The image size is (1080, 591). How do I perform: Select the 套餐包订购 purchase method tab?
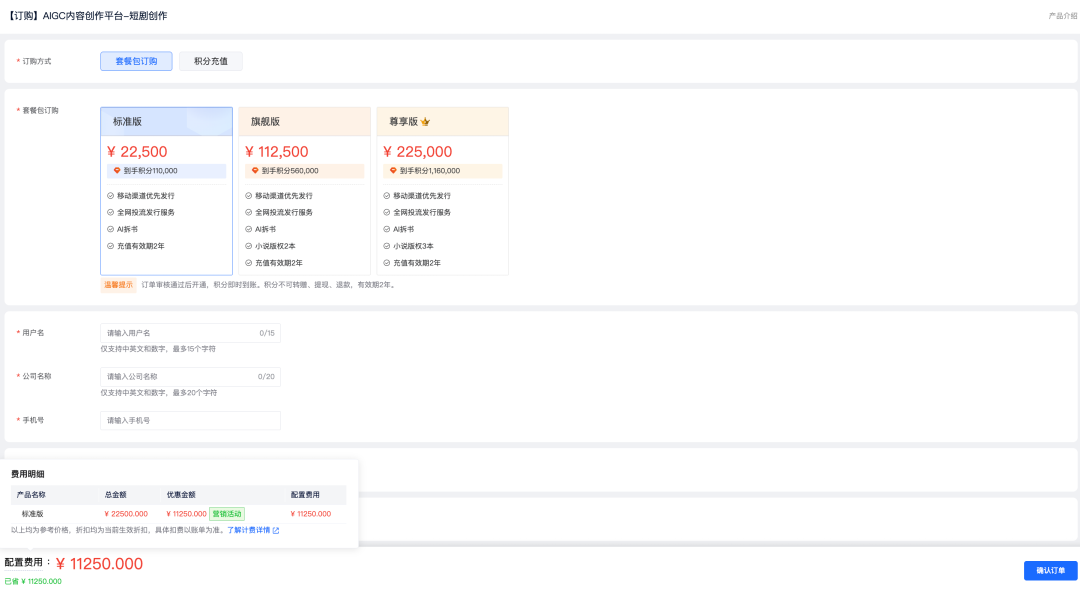(136, 61)
